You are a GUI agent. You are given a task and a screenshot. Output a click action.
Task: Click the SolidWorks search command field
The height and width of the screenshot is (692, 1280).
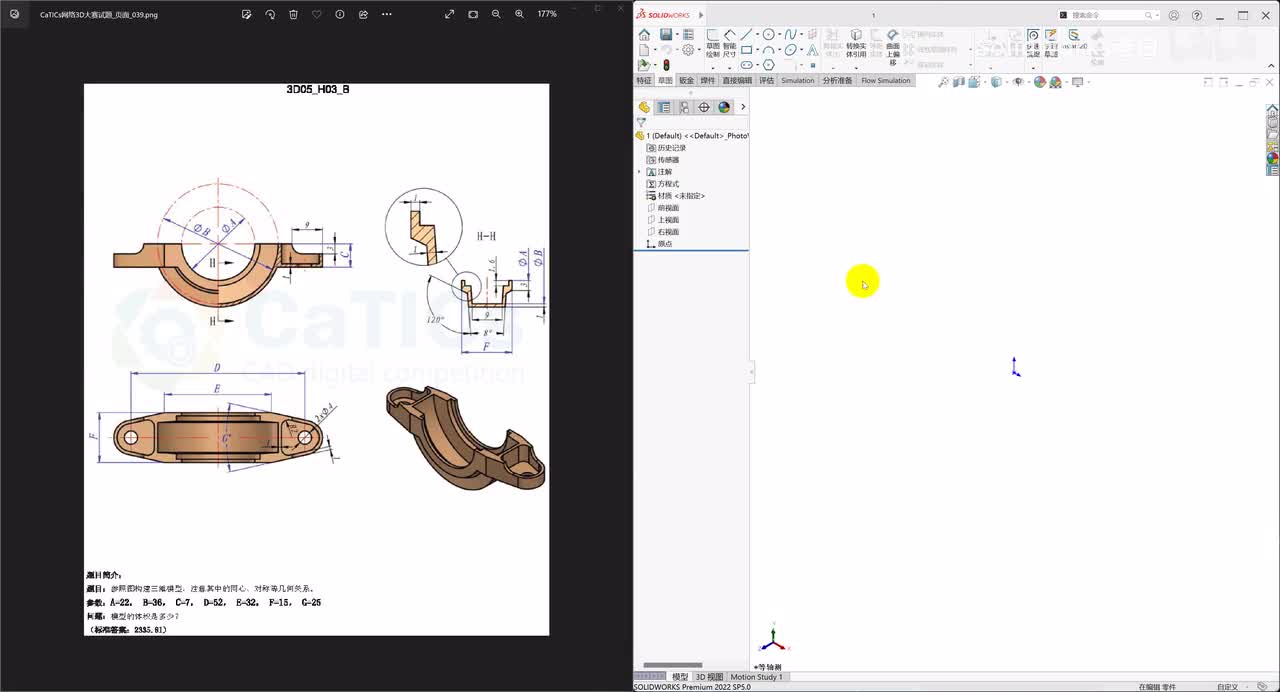[x=1108, y=15]
